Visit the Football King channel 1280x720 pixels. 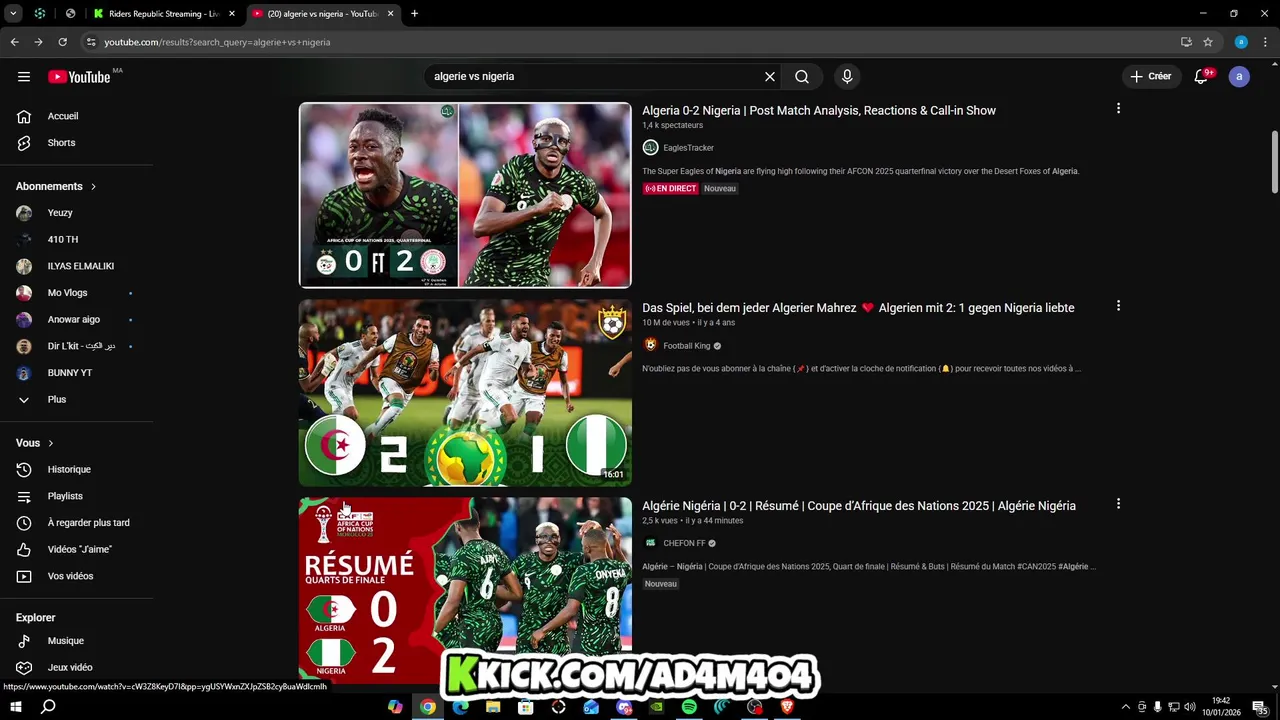(x=687, y=346)
